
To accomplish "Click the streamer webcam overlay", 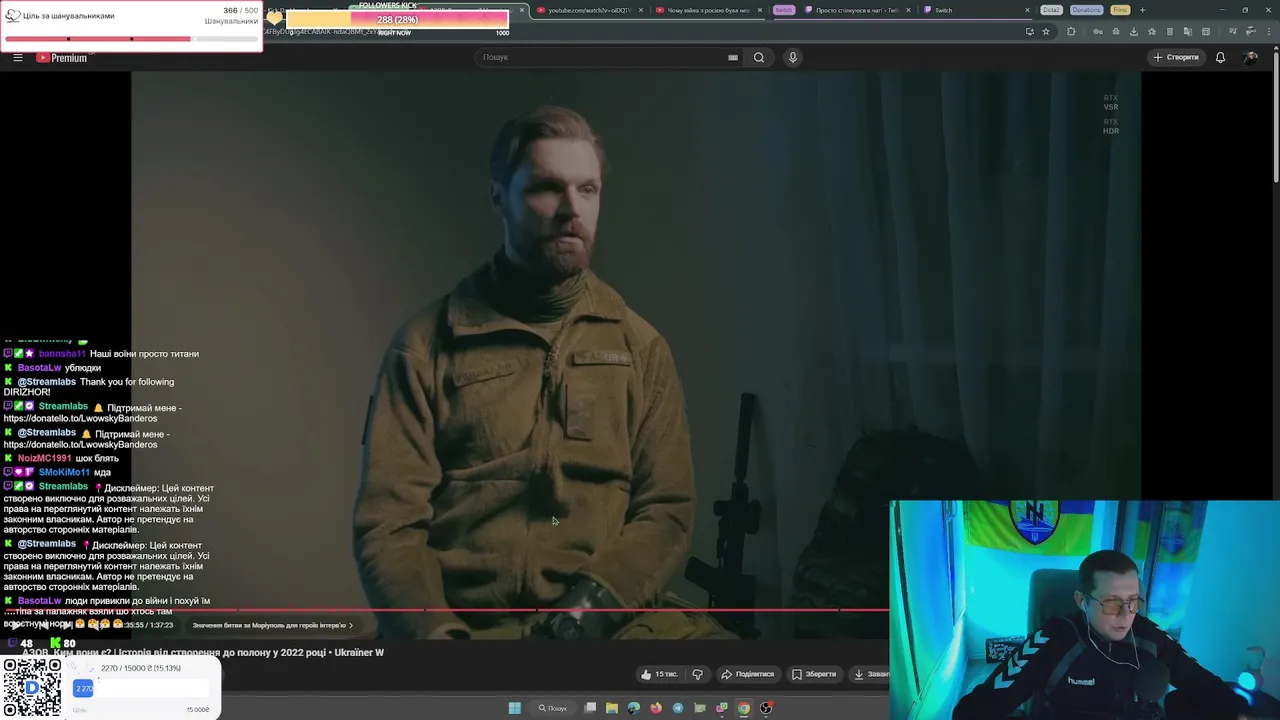I will (1084, 610).
